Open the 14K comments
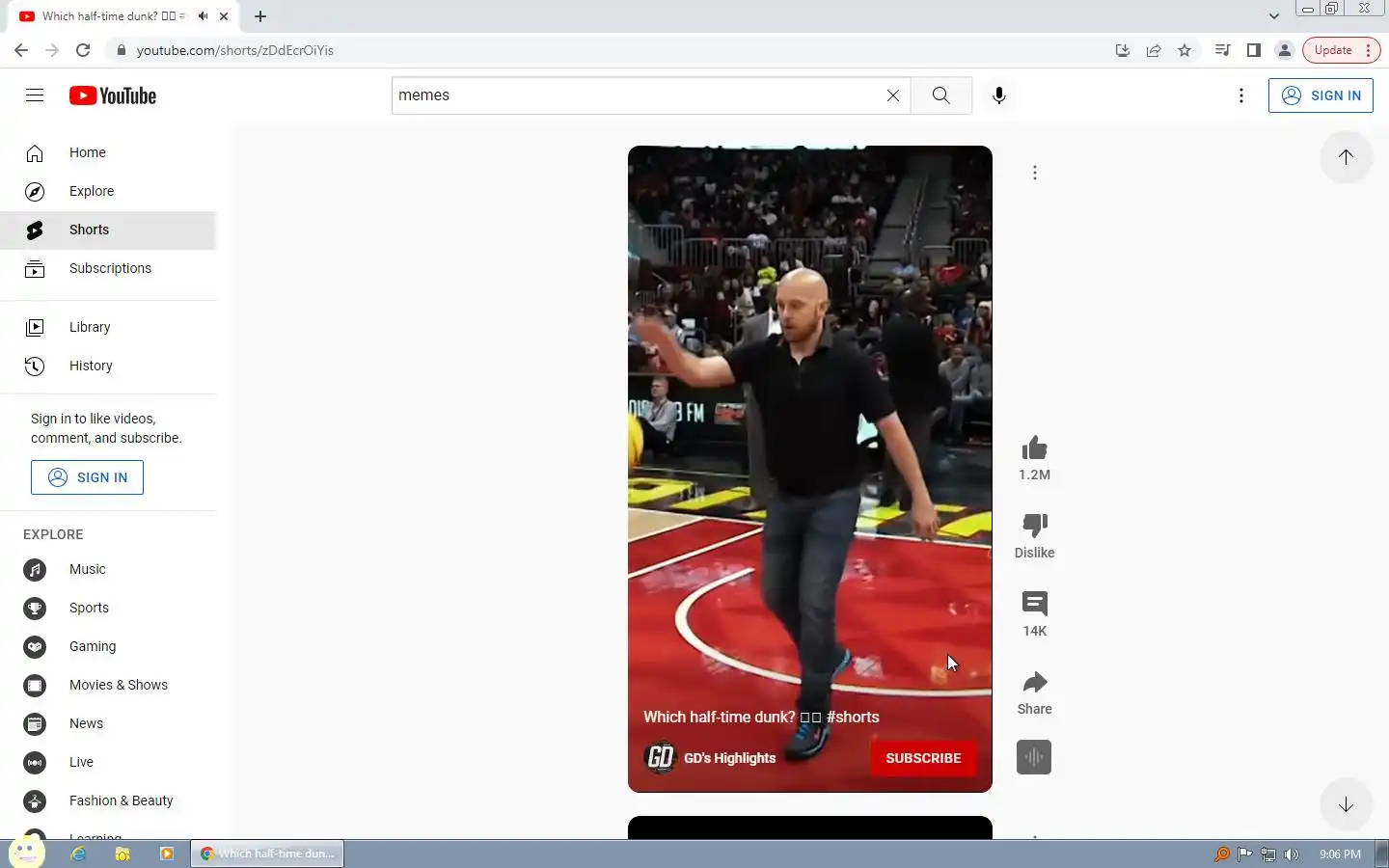The image size is (1389, 868). [1034, 604]
